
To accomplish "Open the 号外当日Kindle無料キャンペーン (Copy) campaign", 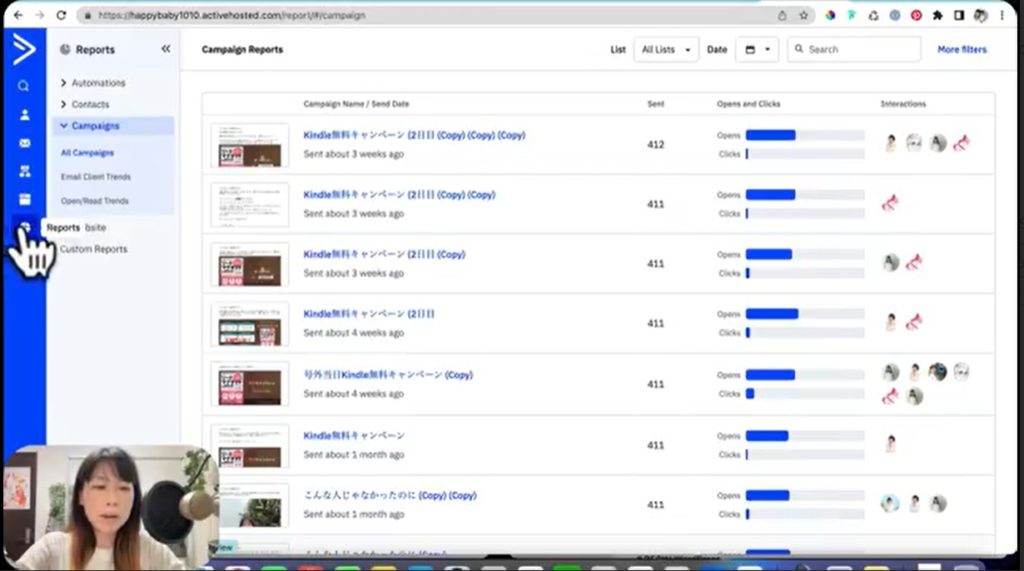I will [387, 375].
